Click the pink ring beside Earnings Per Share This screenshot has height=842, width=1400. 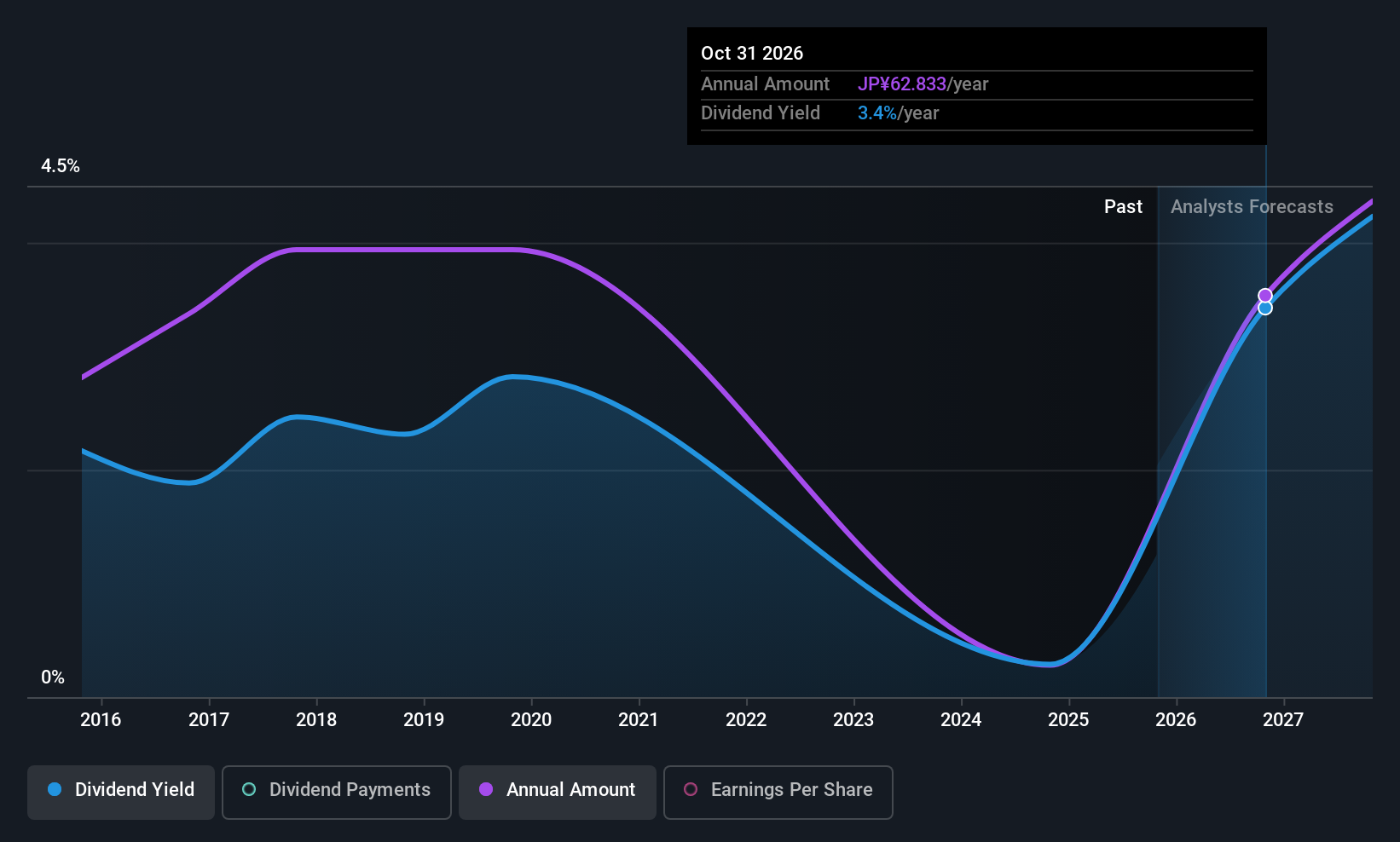(x=691, y=790)
